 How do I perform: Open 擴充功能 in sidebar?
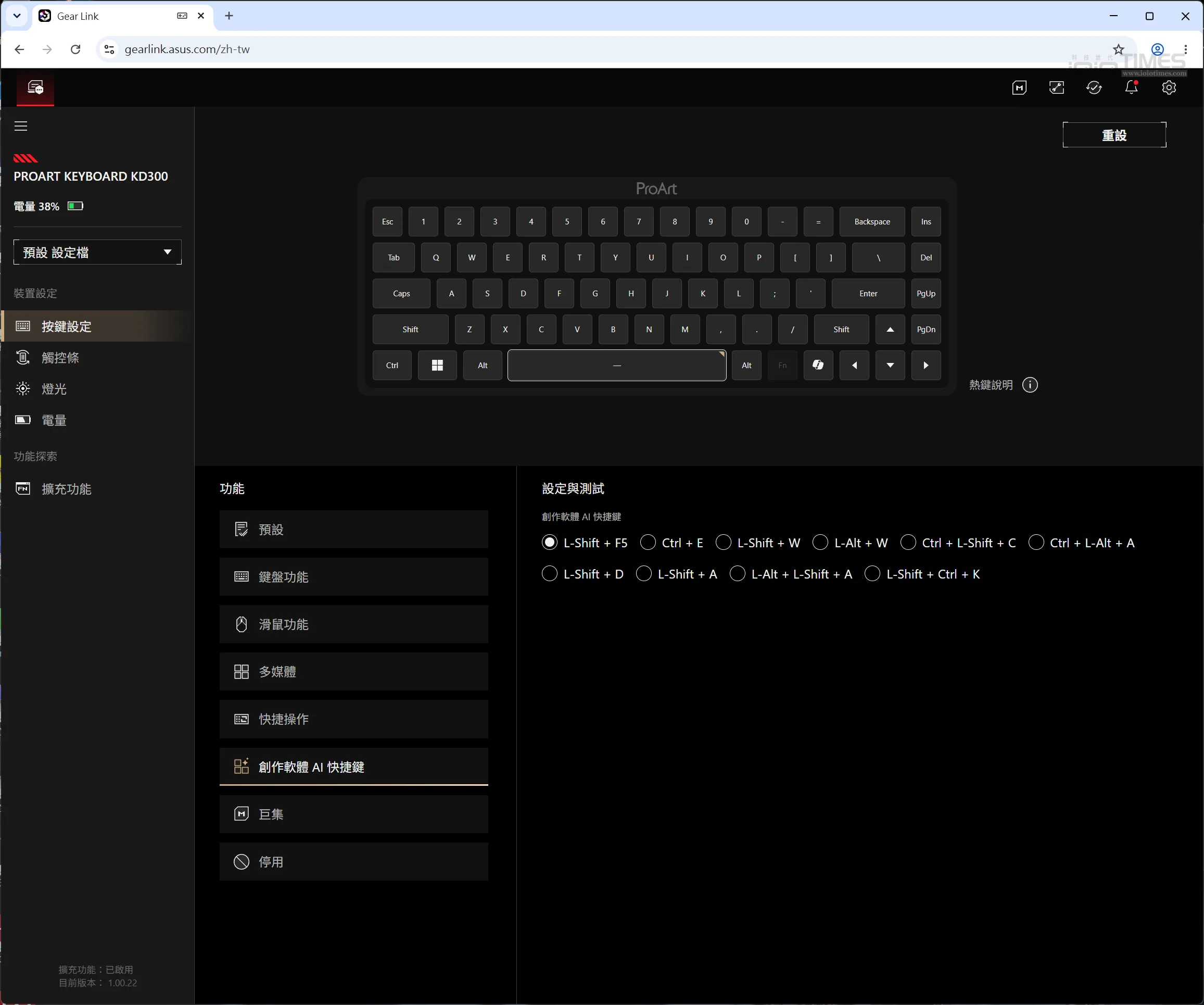coord(96,489)
